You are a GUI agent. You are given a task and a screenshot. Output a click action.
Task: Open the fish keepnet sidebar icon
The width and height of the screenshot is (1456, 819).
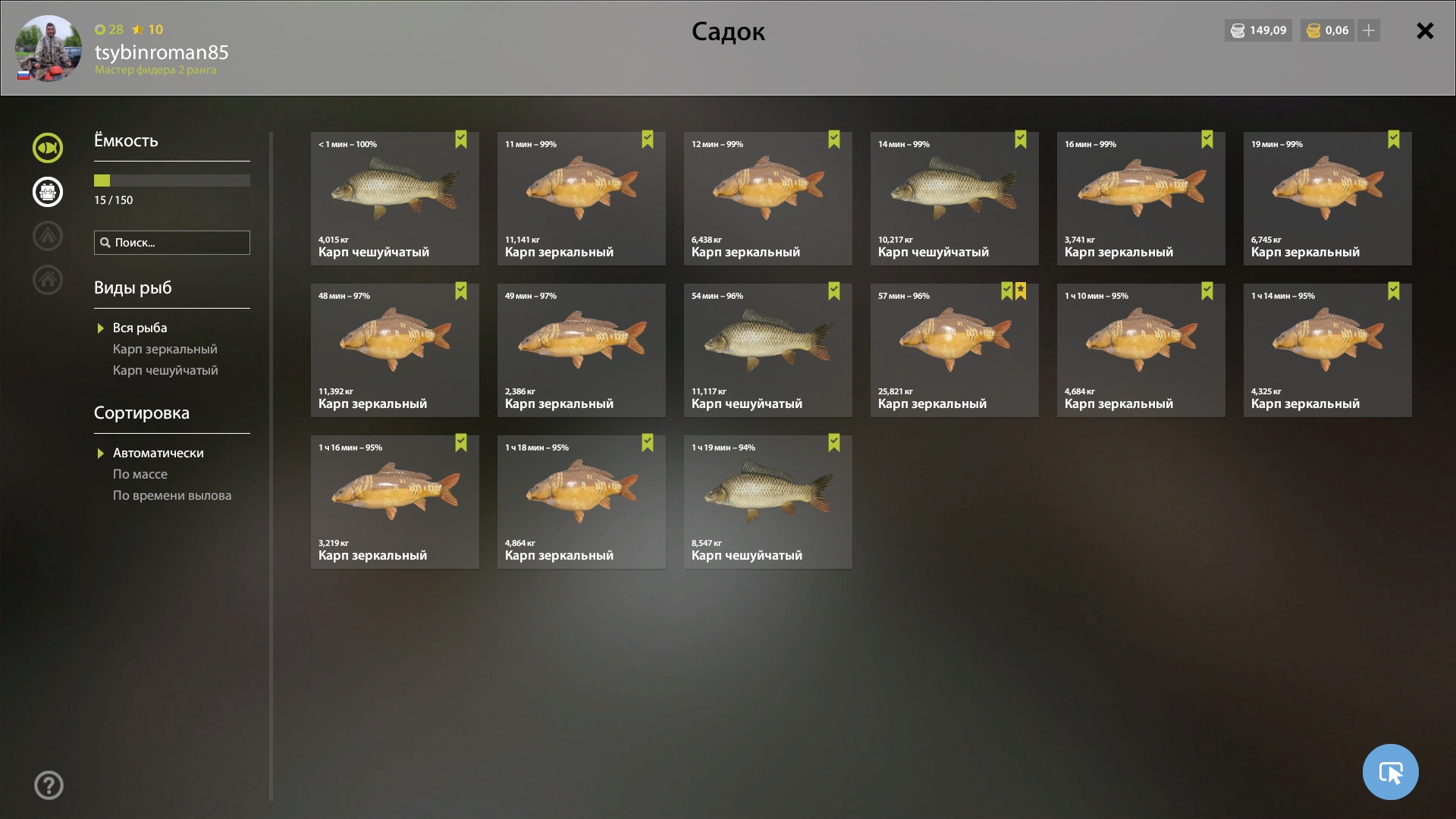47,148
